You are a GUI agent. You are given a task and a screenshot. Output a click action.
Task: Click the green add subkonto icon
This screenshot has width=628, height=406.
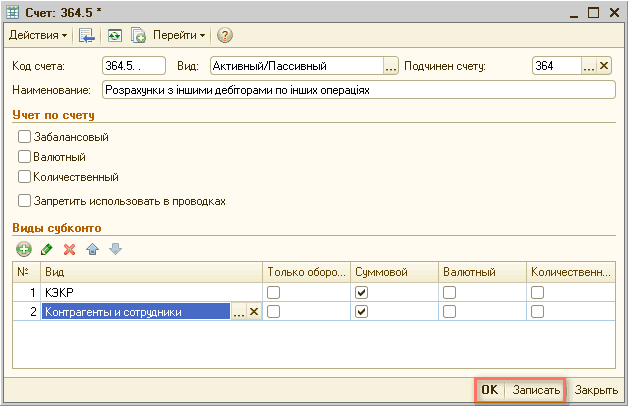pyautogui.click(x=24, y=248)
